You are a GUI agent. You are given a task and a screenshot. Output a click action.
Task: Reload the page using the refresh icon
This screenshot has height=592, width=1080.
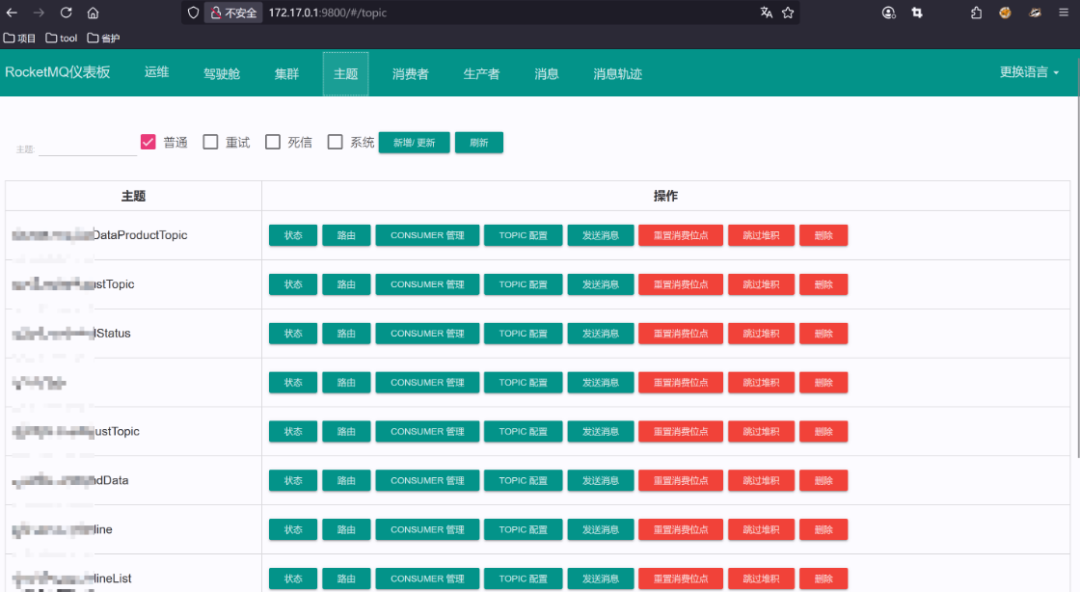[x=66, y=13]
